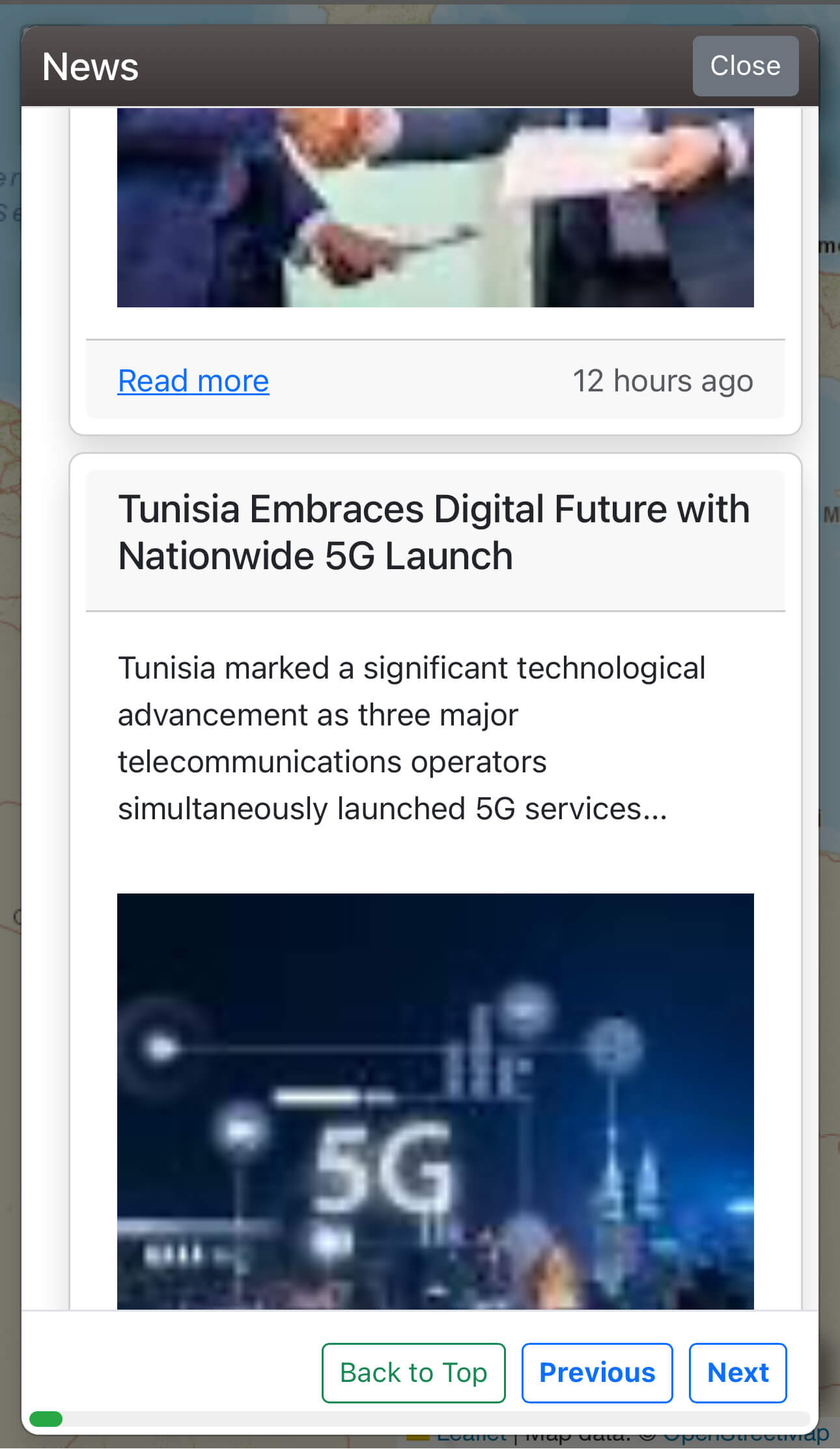Click the Tunisia article summary paragraph
840x1449 pixels.
410,738
